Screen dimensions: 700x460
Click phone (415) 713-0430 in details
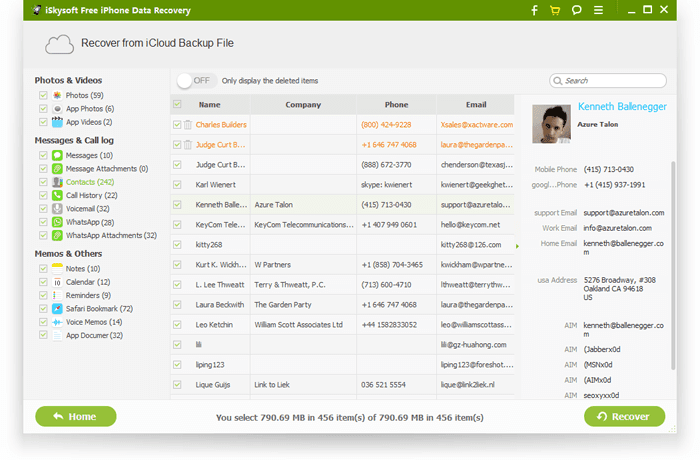[608, 169]
